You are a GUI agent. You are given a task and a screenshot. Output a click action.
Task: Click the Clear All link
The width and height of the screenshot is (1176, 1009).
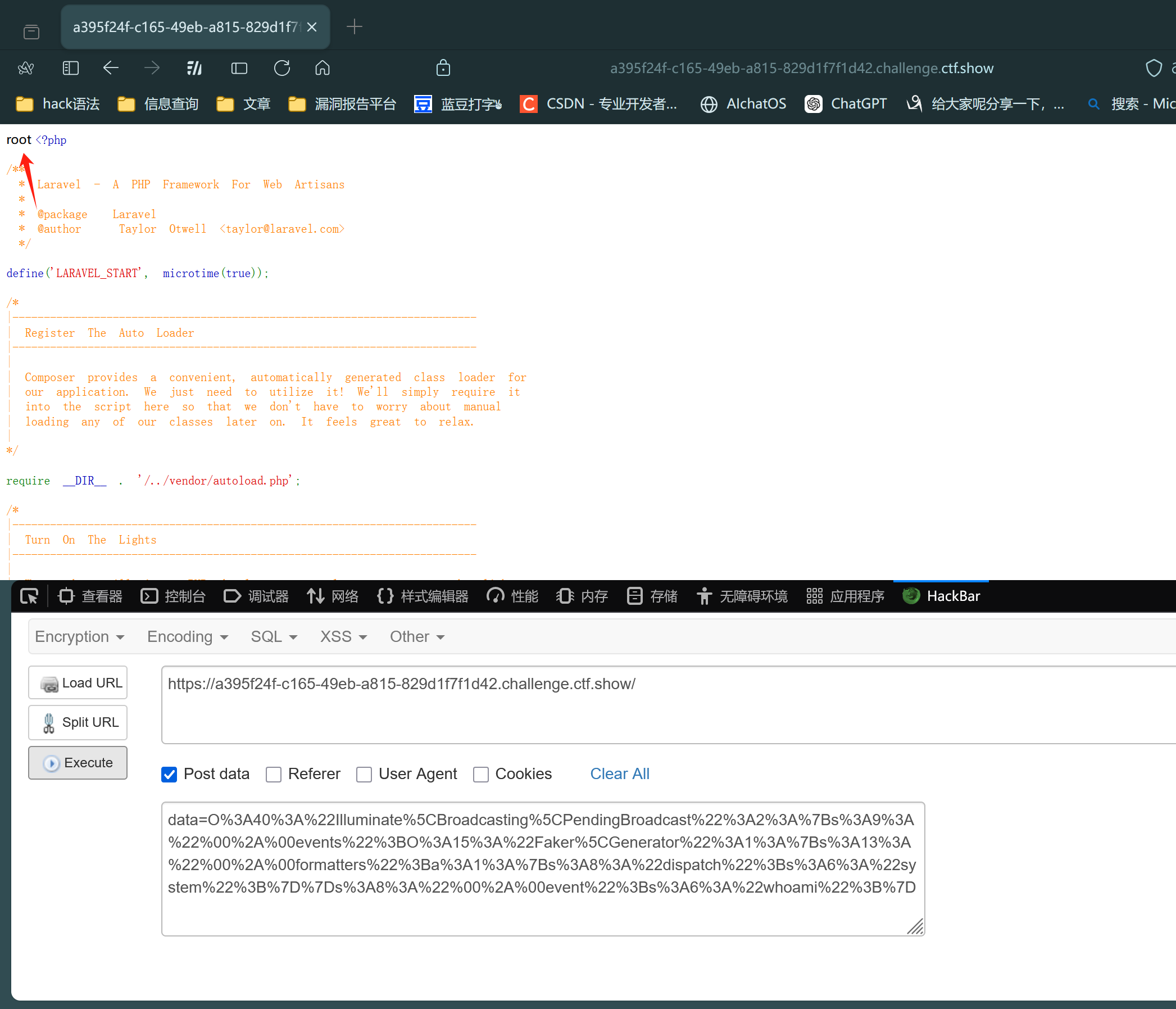click(619, 774)
